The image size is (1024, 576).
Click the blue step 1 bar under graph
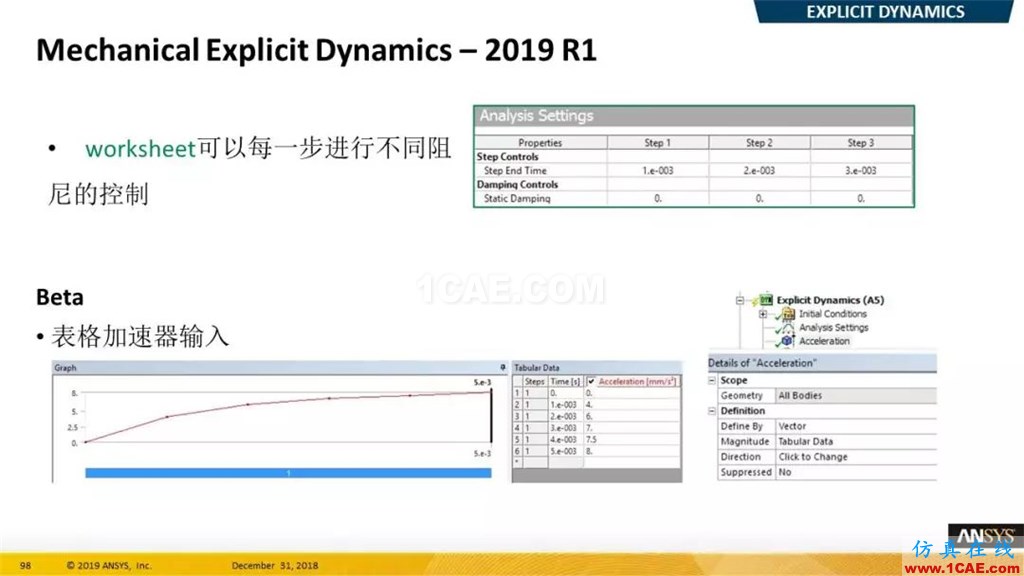(288, 473)
